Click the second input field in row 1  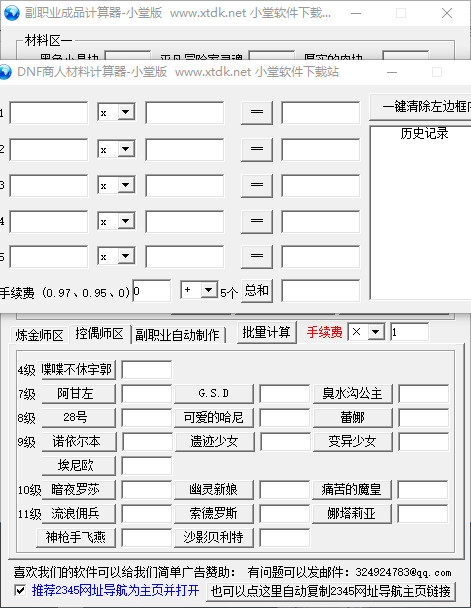coord(185,113)
